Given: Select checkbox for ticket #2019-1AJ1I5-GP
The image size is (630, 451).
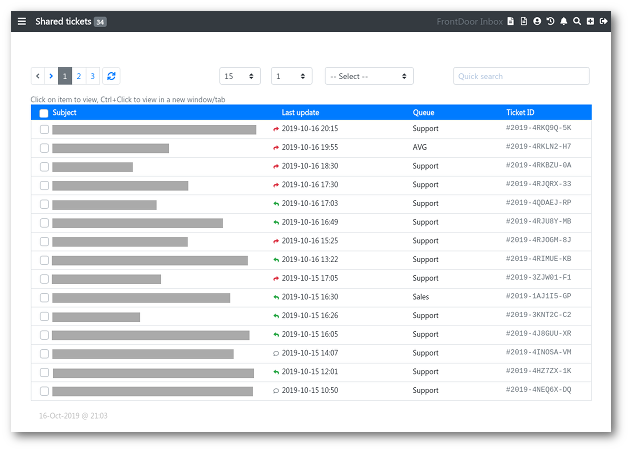Looking at the screenshot, I should pos(44,297).
